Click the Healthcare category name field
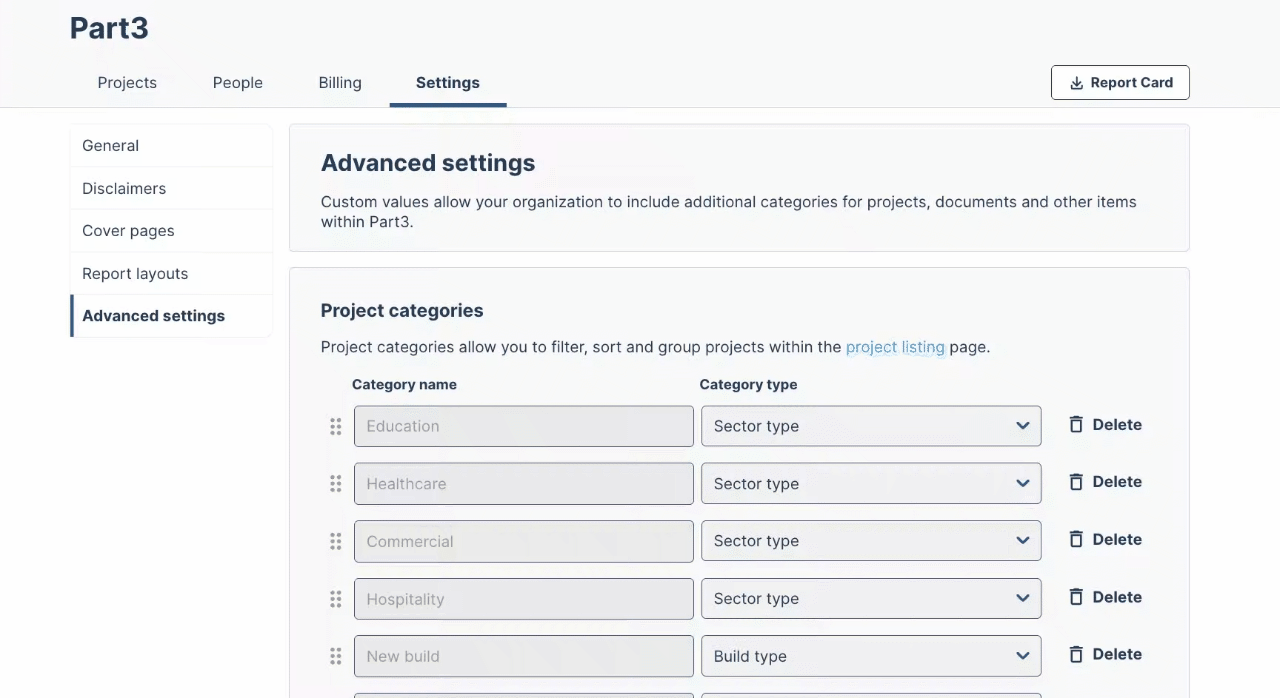This screenshot has height=698, width=1280. 523,483
